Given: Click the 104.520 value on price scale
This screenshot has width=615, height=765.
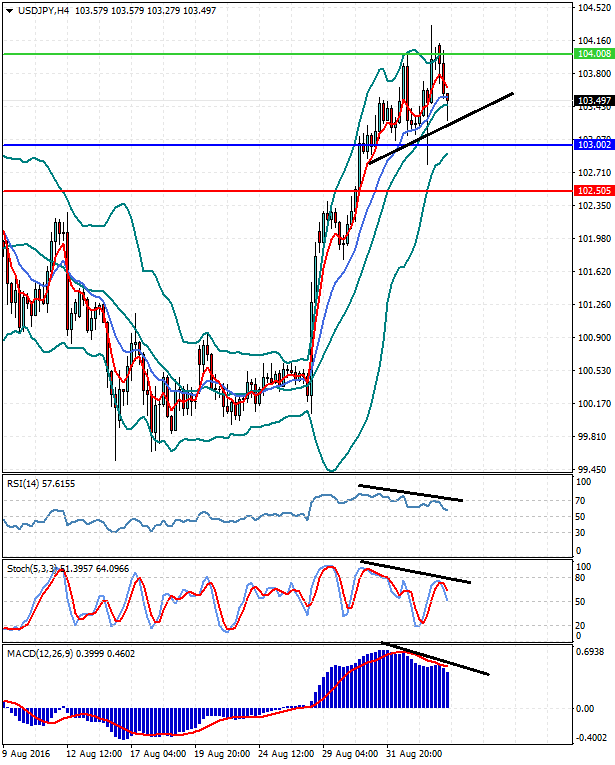Looking at the screenshot, I should coord(593,9).
